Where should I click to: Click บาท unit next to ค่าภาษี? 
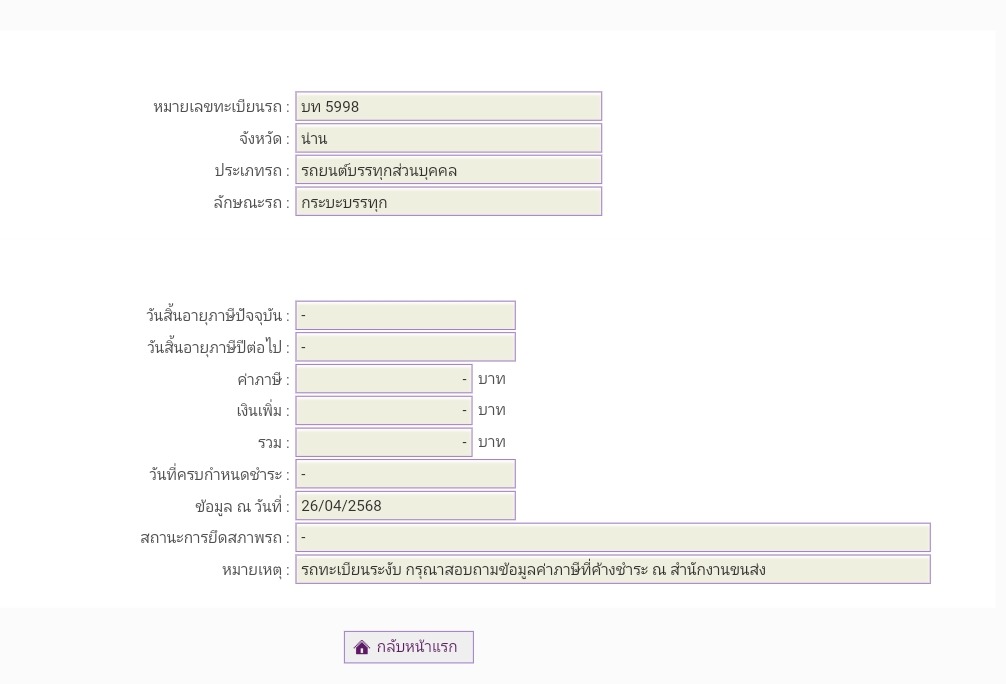[491, 379]
